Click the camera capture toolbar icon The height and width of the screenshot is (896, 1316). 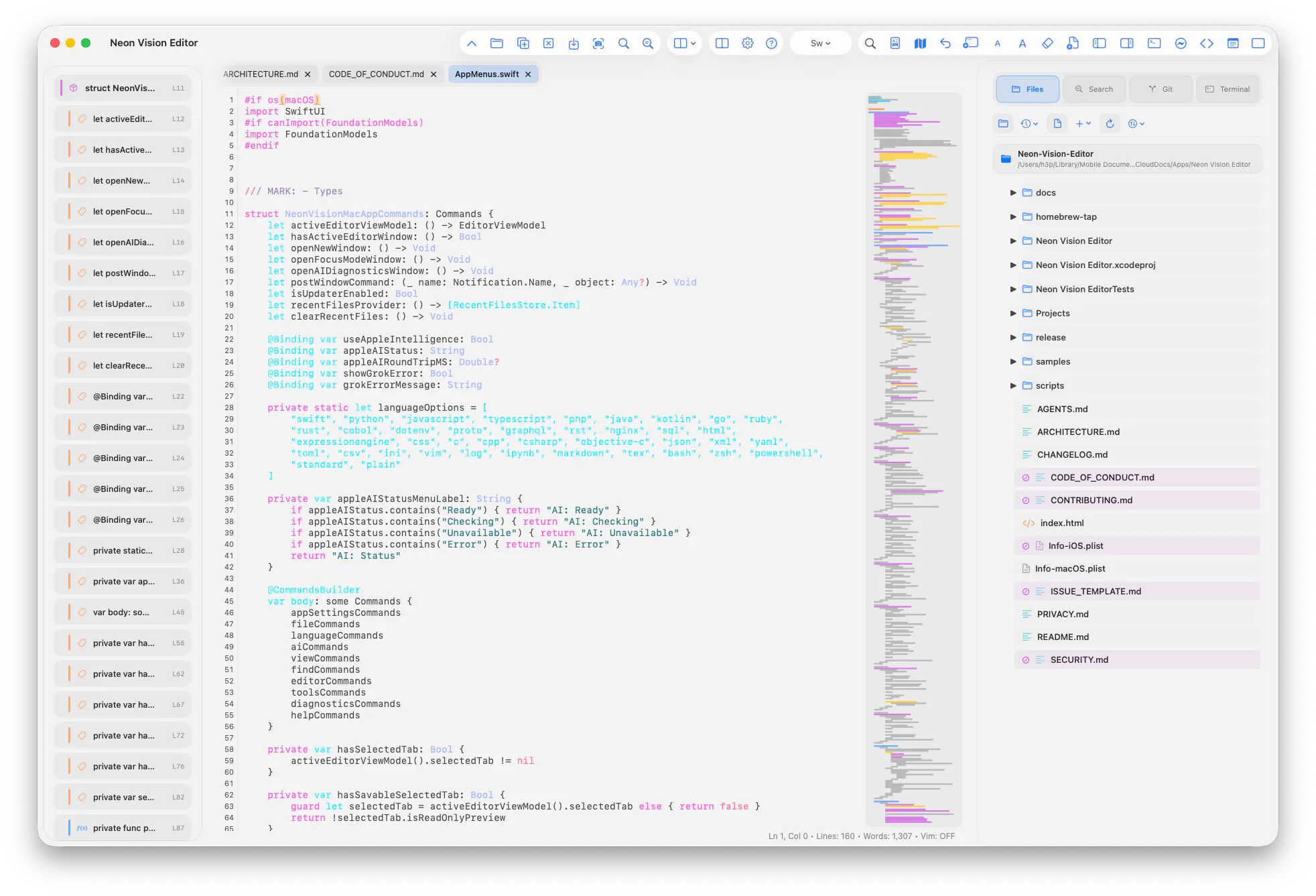598,44
